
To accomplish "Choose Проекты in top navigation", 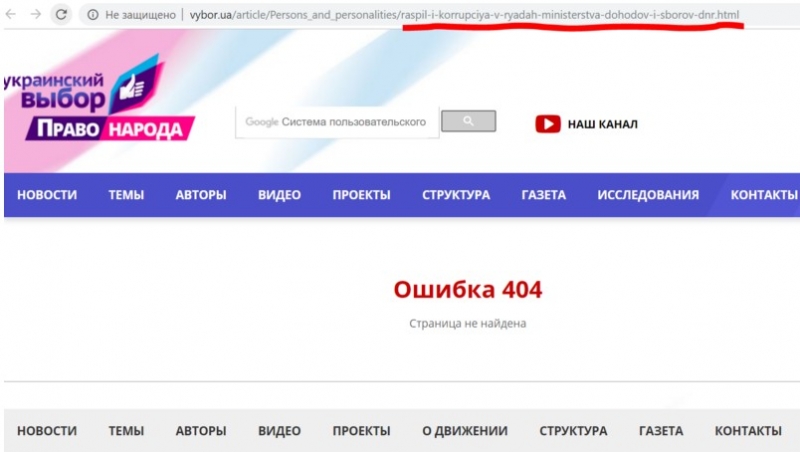I will point(361,195).
